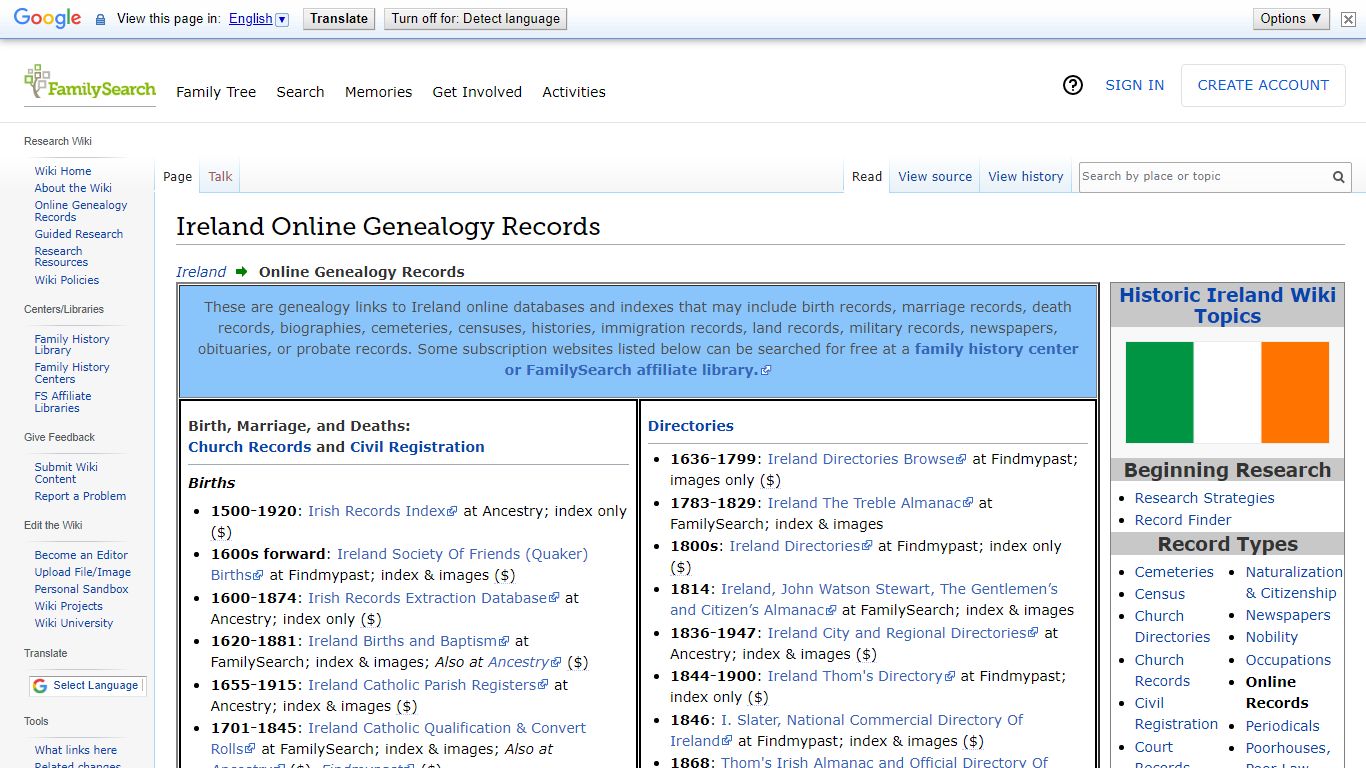
Task: Click Report a Problem link
Action: (80, 496)
